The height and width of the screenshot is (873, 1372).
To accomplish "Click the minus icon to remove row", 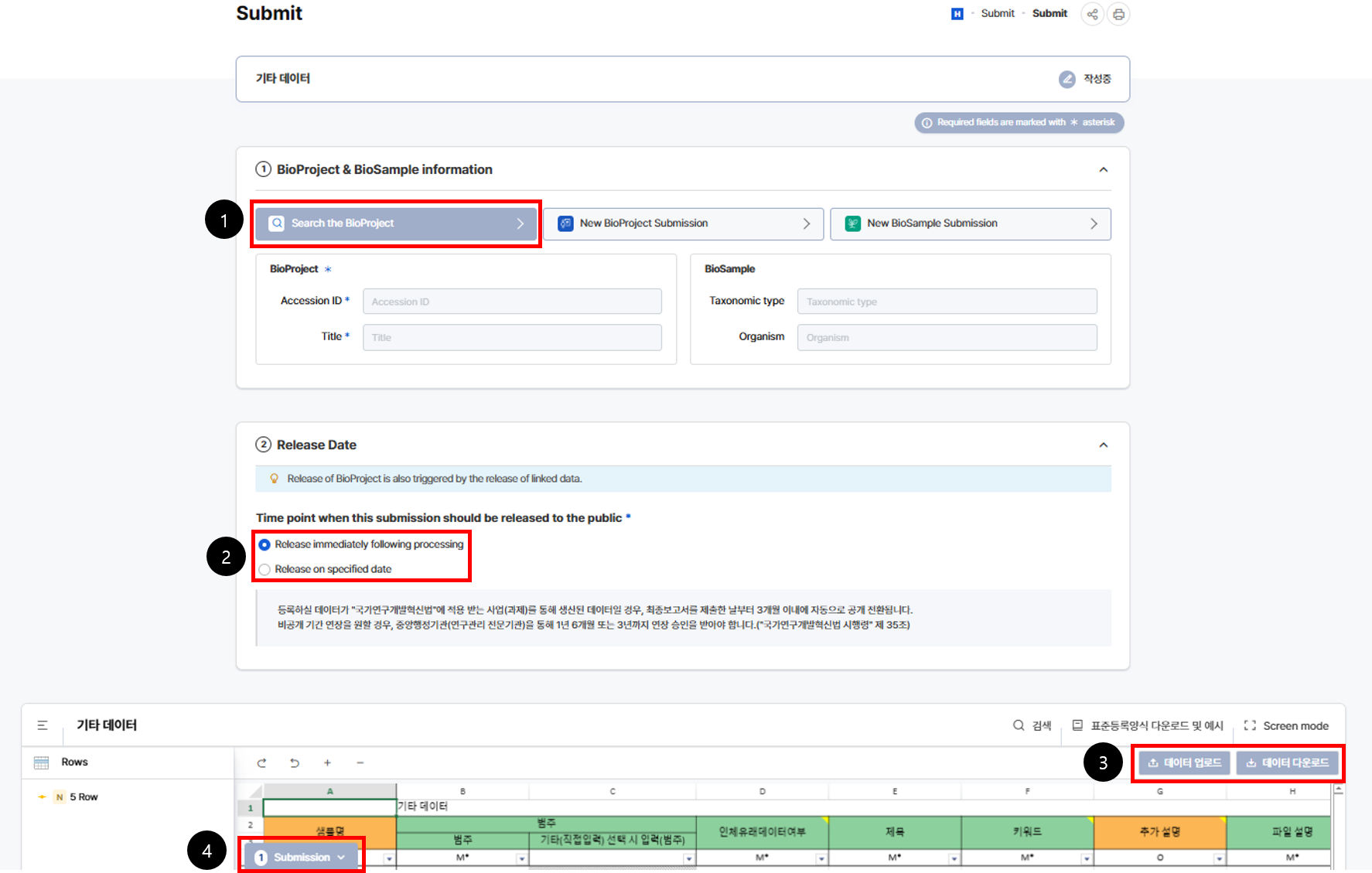I will coord(360,763).
